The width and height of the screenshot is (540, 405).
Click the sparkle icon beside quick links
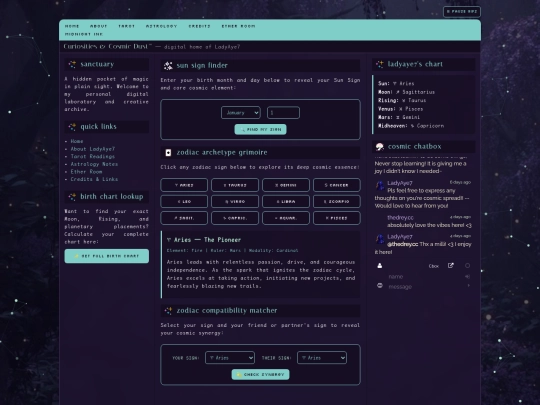[72, 127]
